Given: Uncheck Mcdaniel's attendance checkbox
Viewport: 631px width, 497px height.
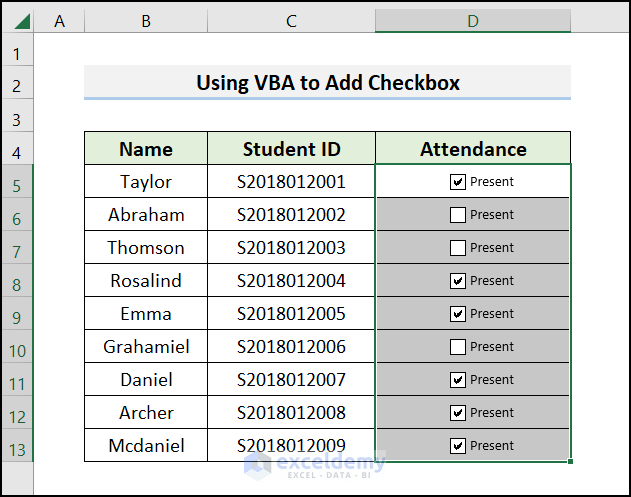Looking at the screenshot, I should tap(458, 446).
